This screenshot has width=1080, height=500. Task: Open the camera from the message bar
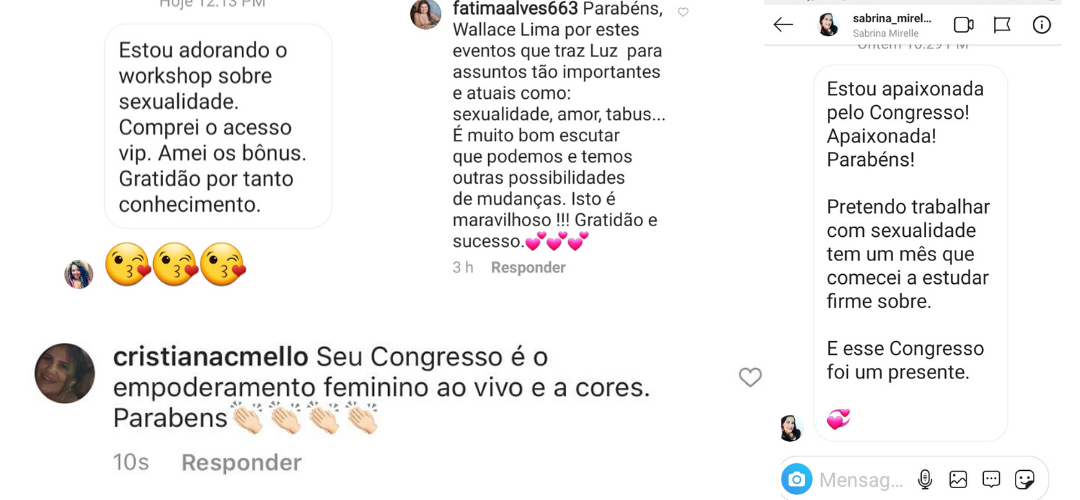click(797, 479)
